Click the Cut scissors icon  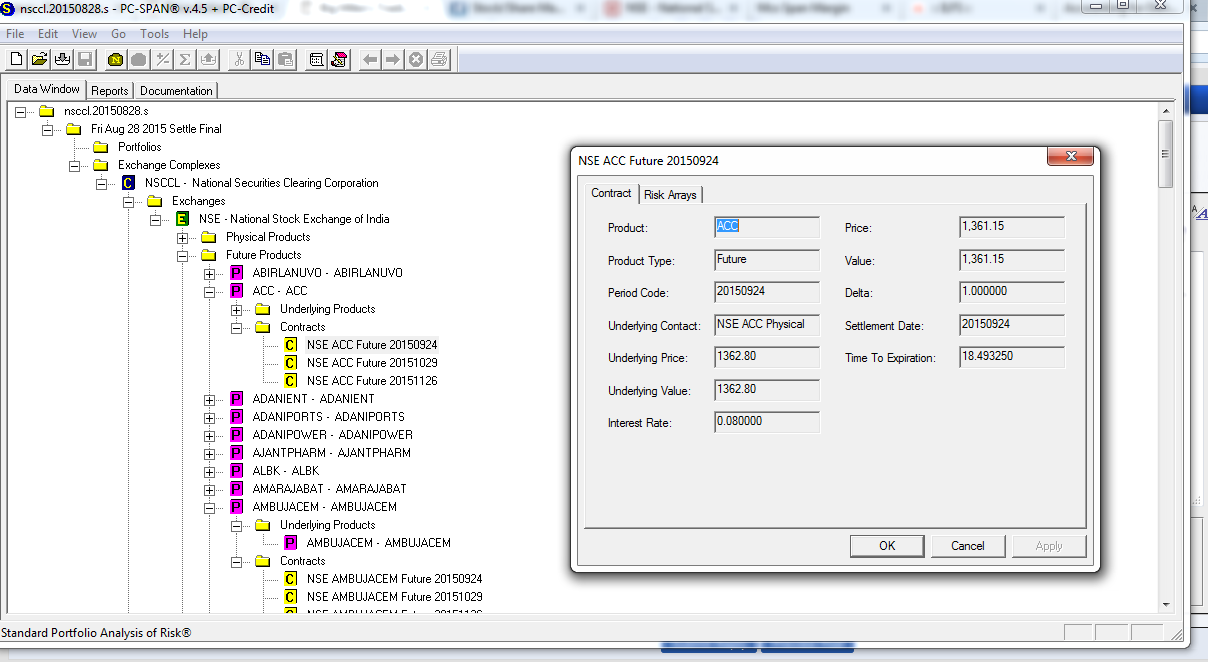pyautogui.click(x=239, y=59)
